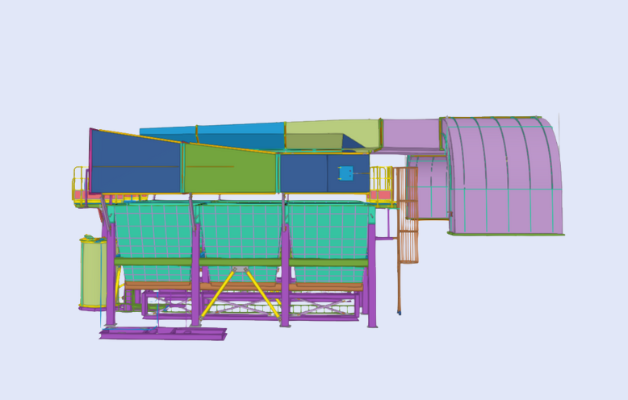Select the yellow handrail on right platform
The width and height of the screenshot is (628, 400).
380,178
